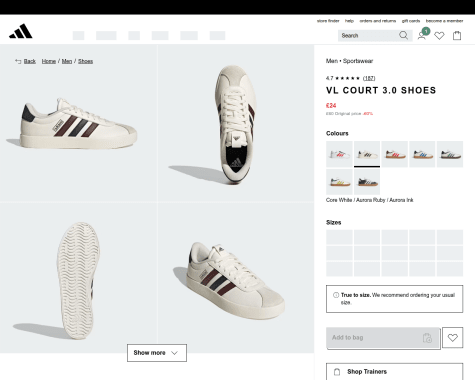Open the 187 reviews link
Screen dimensions: 475x380
pyautogui.click(x=369, y=78)
